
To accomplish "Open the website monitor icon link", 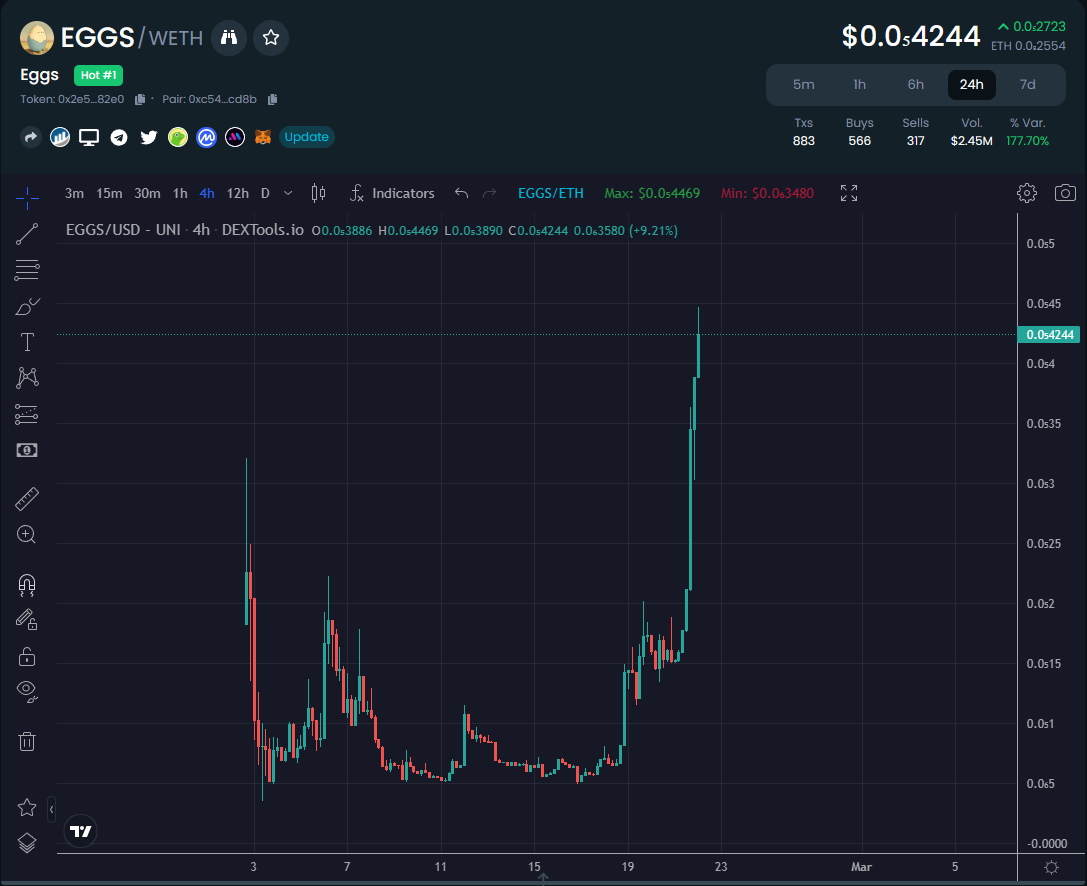I will (x=89, y=137).
